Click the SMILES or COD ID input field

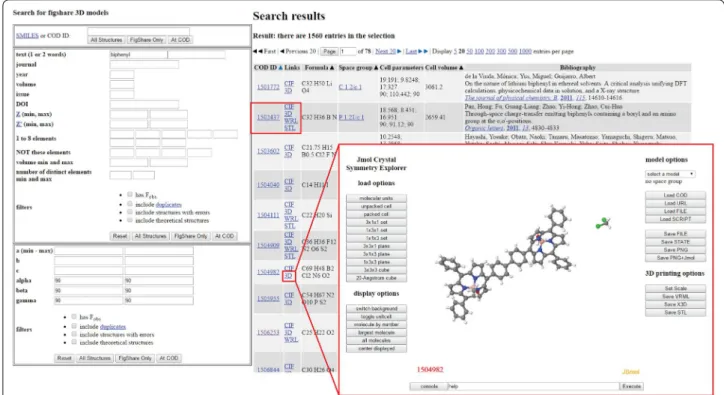click(x=139, y=31)
